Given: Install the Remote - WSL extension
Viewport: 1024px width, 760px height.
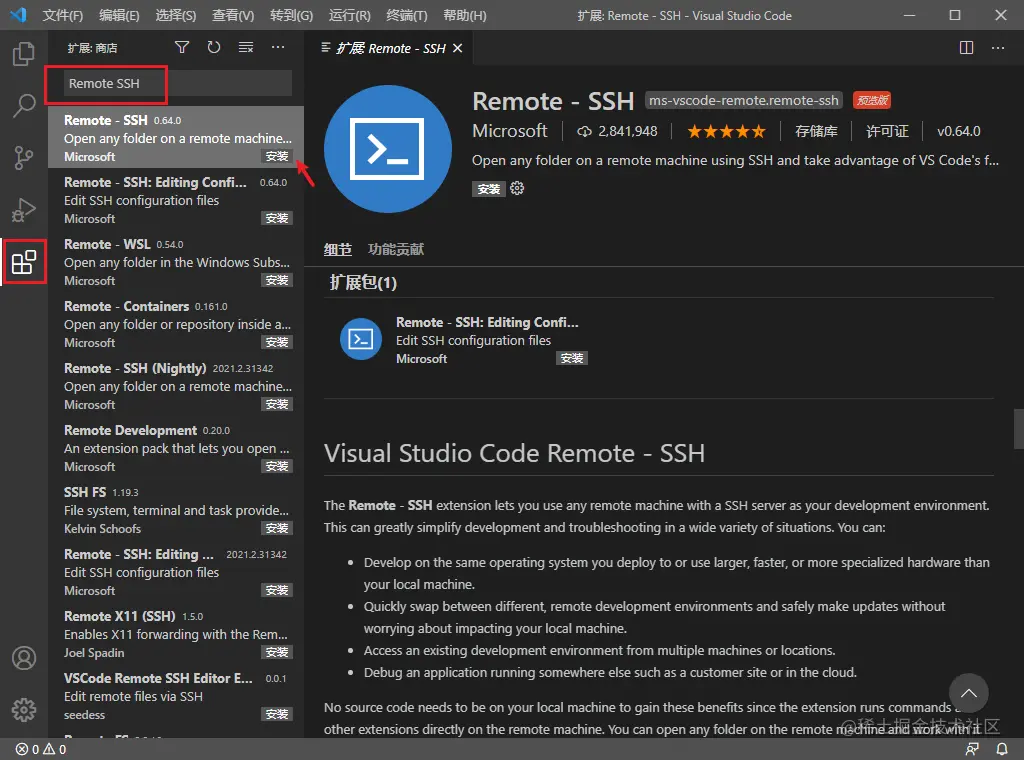Looking at the screenshot, I should 277,280.
